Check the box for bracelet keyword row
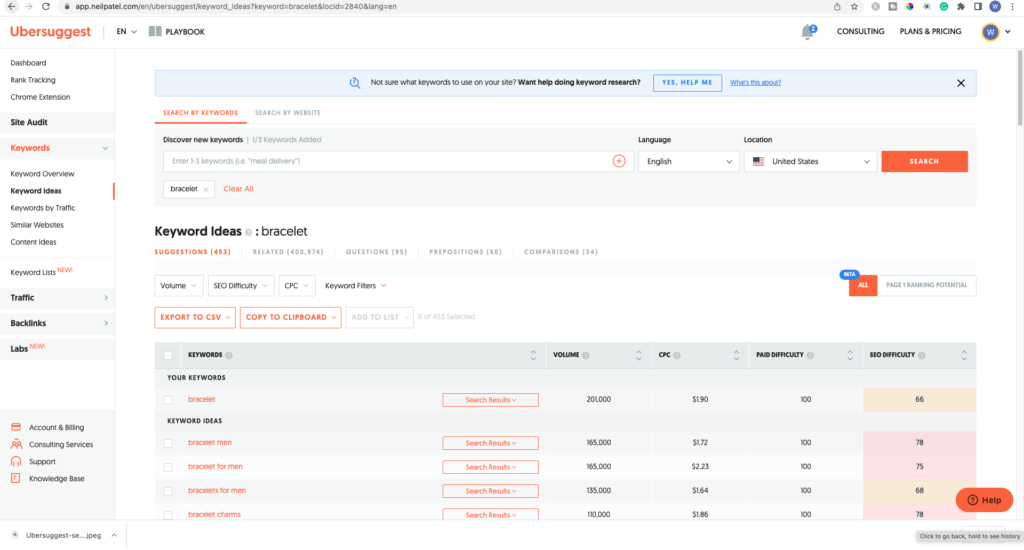Screen dimensions: 1024x550 click(168, 400)
